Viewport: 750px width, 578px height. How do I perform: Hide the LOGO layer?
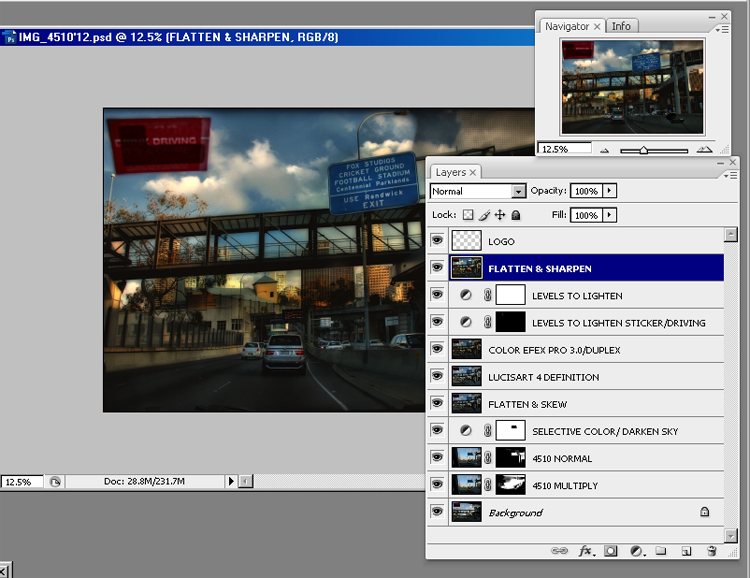point(437,240)
